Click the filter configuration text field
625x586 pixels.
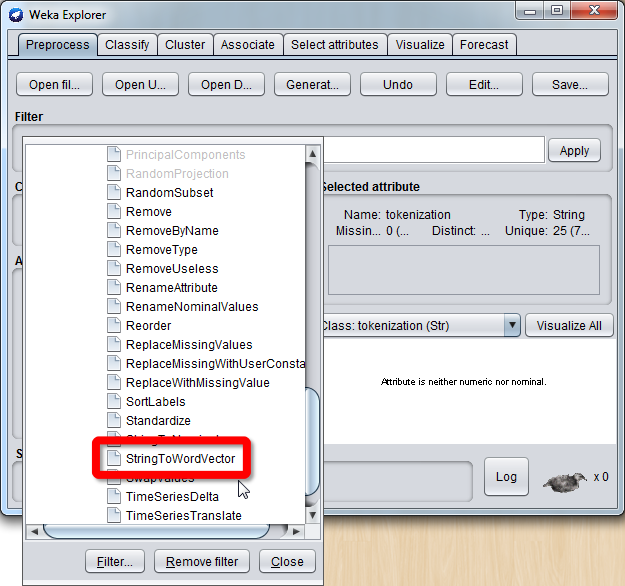(x=434, y=150)
